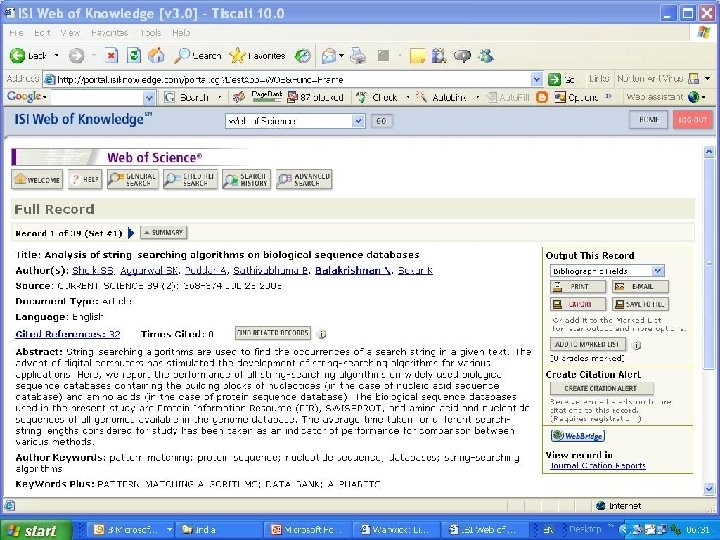Viewport: 720px width, 540px height.
Task: Open the View menu
Action: coord(70,33)
